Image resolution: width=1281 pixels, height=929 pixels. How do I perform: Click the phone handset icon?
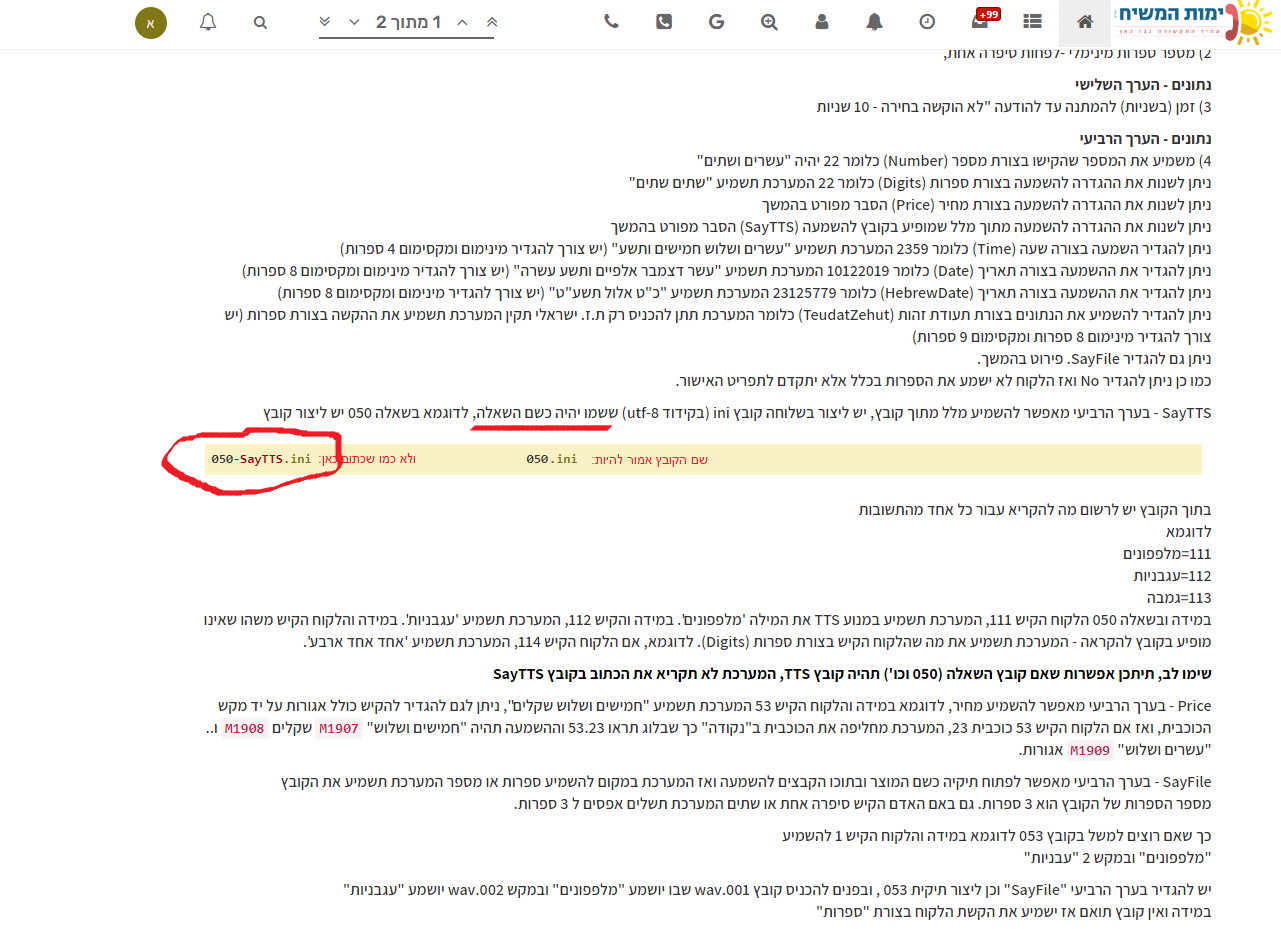tap(611, 22)
